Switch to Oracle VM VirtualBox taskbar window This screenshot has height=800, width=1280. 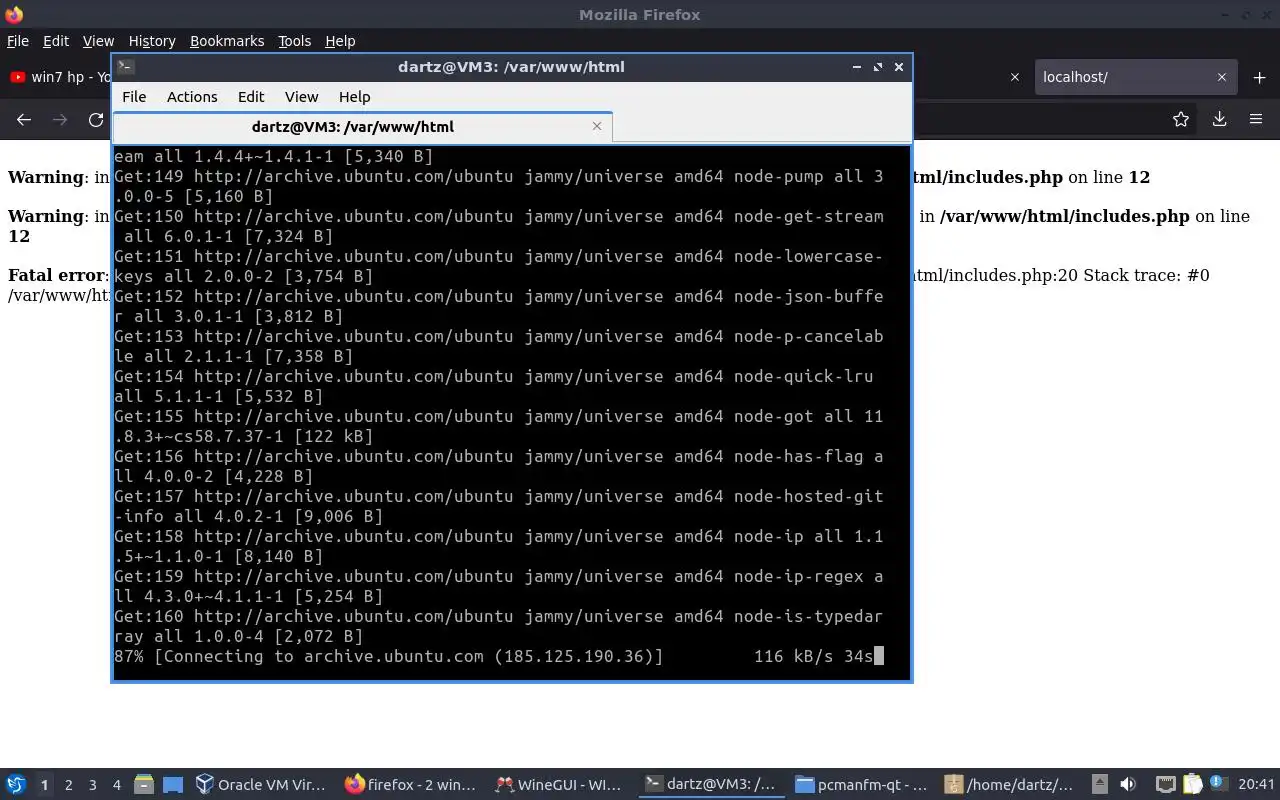click(x=262, y=785)
